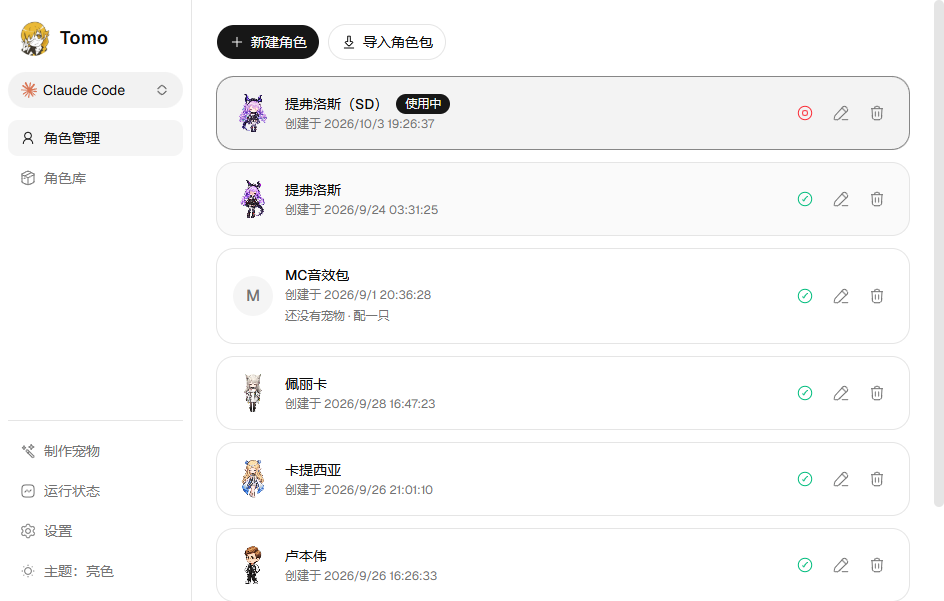Click the 卡提西亚 name text

(x=313, y=470)
